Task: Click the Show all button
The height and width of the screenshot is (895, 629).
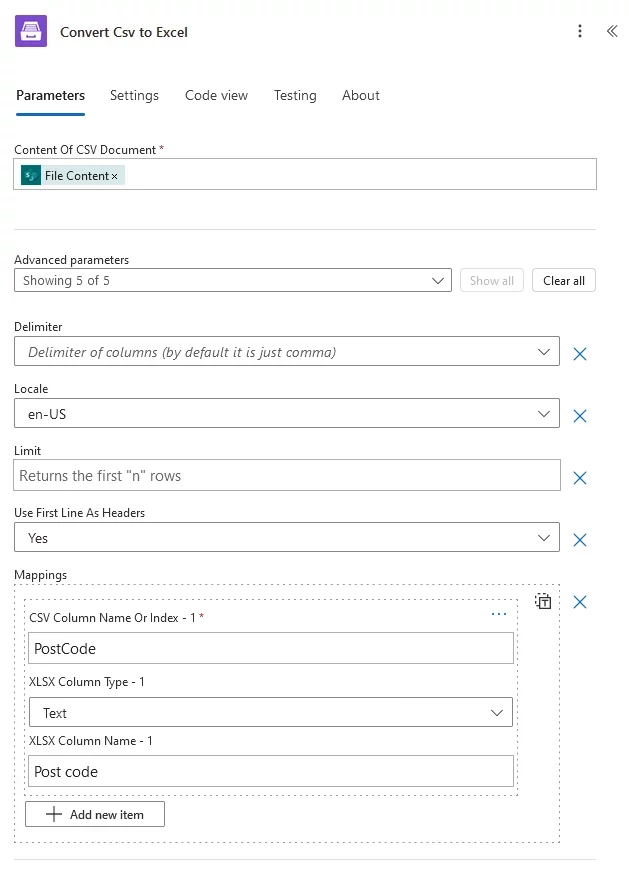Action: click(x=491, y=280)
